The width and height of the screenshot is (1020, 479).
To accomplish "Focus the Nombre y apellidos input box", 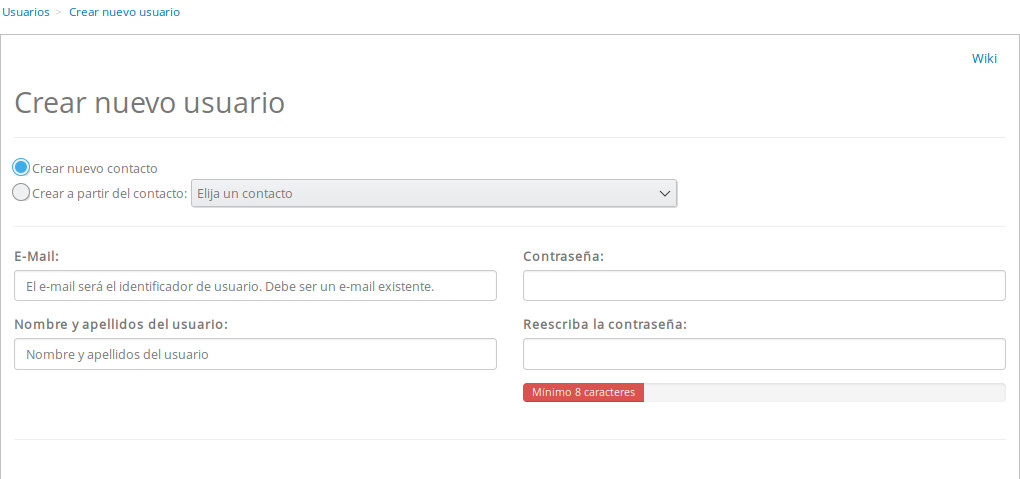I will click(255, 354).
